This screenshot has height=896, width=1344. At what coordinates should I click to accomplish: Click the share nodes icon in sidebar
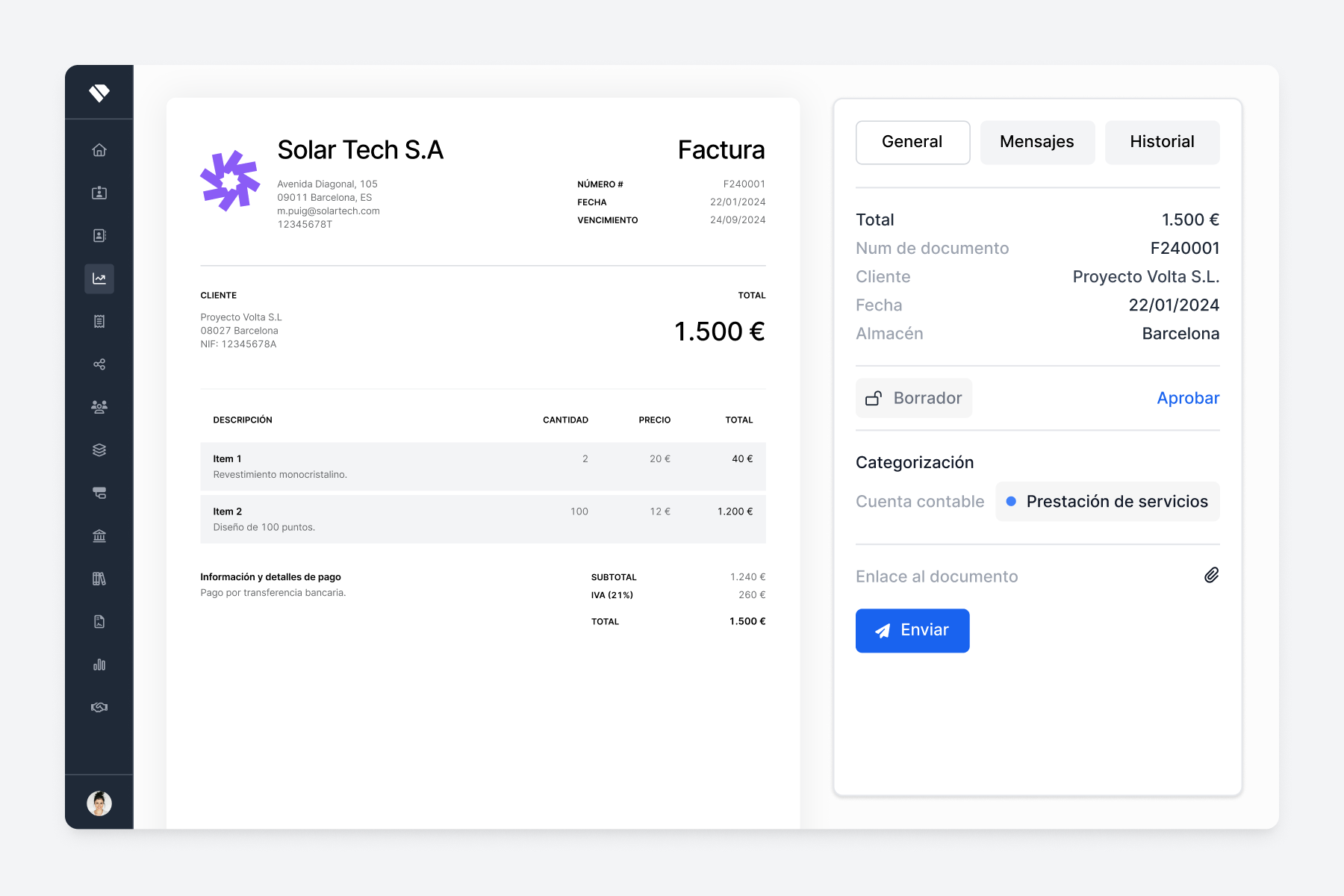pyautogui.click(x=99, y=364)
